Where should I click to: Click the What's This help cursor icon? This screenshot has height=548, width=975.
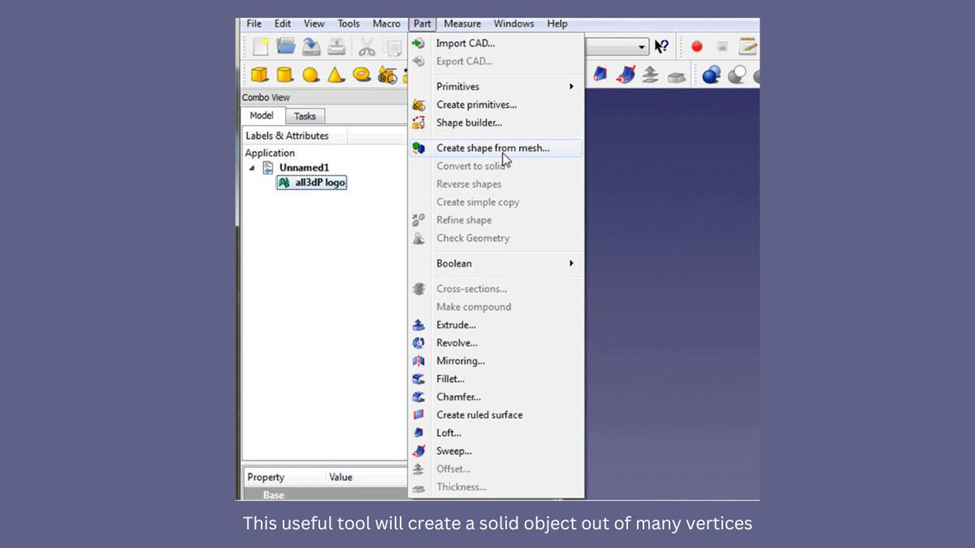(x=662, y=47)
